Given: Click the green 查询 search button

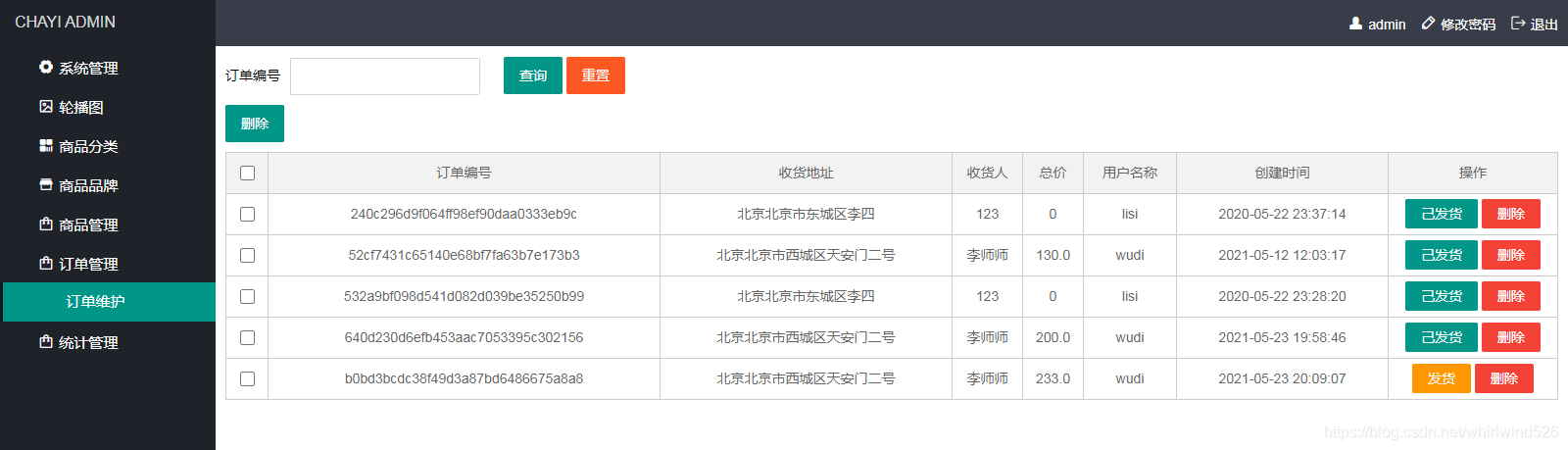Looking at the screenshot, I should click(x=533, y=75).
